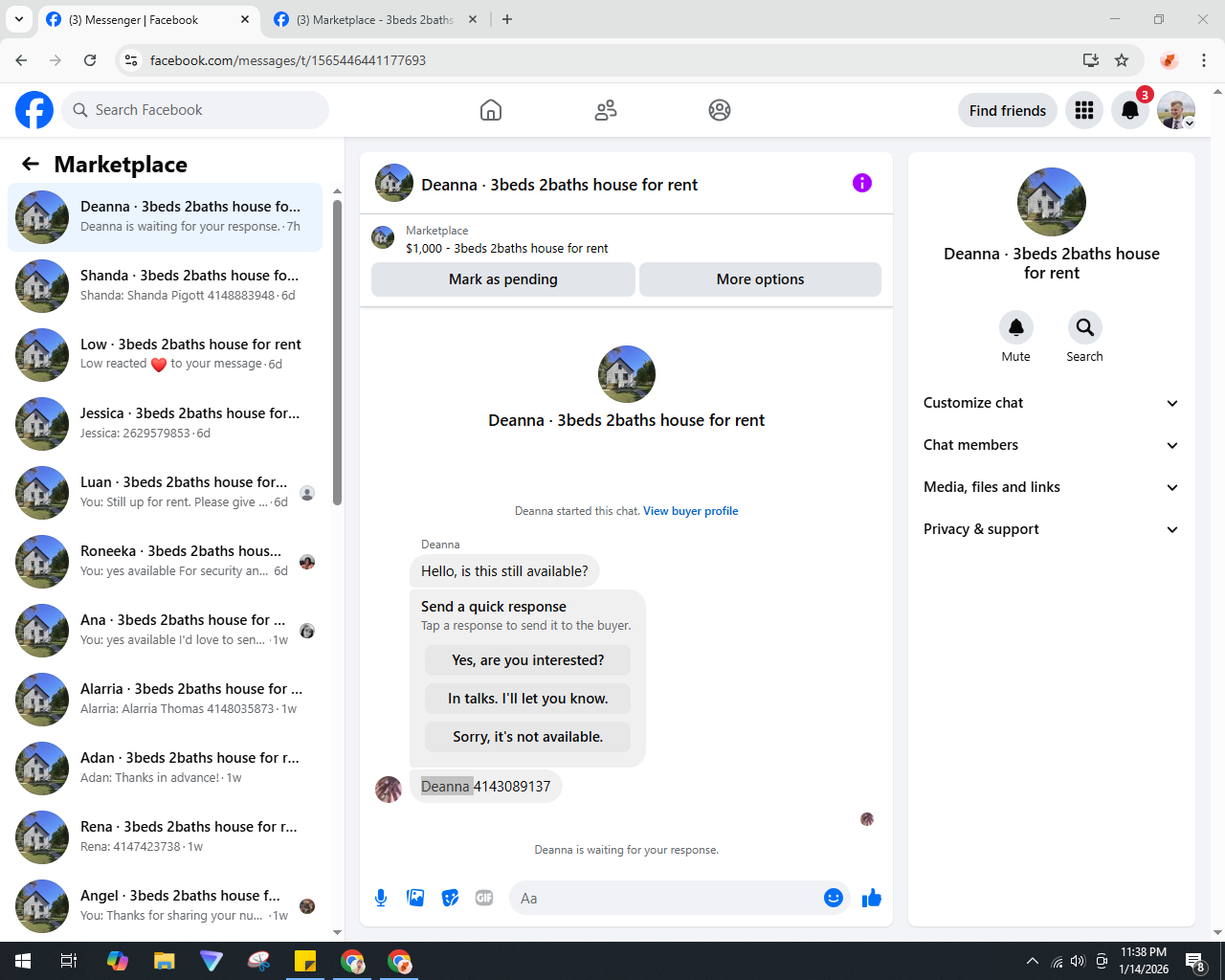Click the More options button
The height and width of the screenshot is (980, 1225).
pos(761,279)
